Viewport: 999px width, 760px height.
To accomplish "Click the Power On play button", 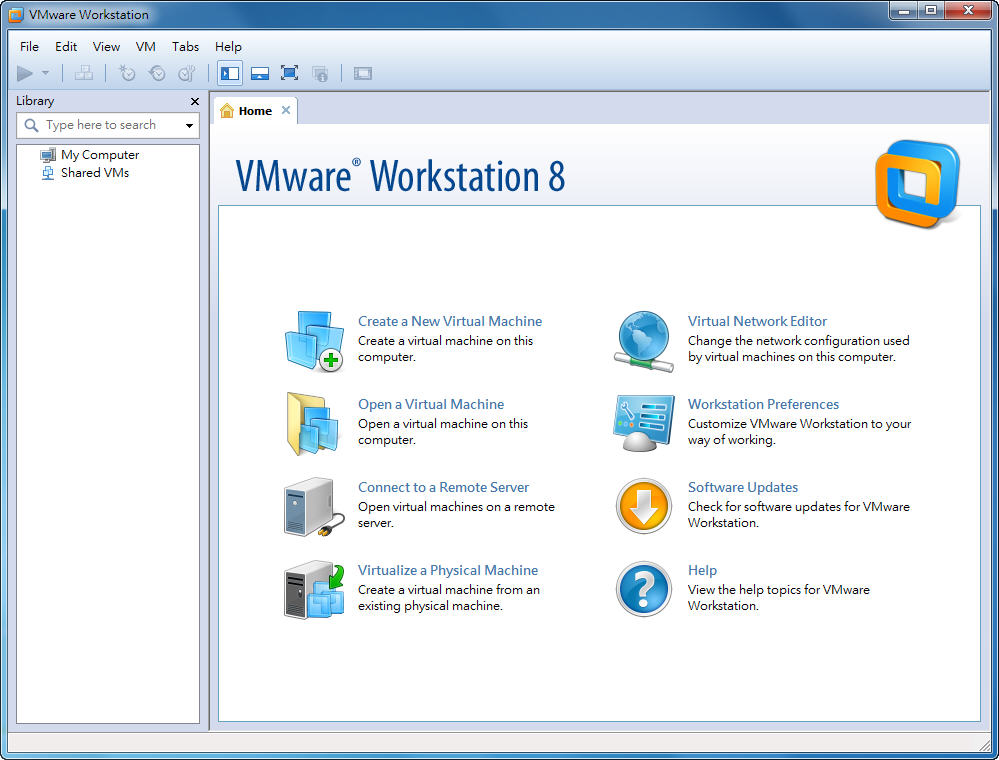I will pos(25,73).
